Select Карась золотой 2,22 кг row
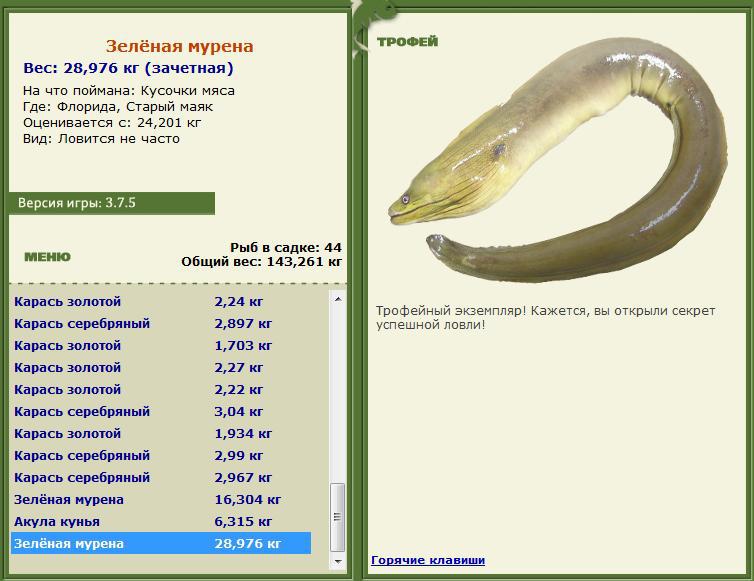The height and width of the screenshot is (581, 754). [x=161, y=390]
